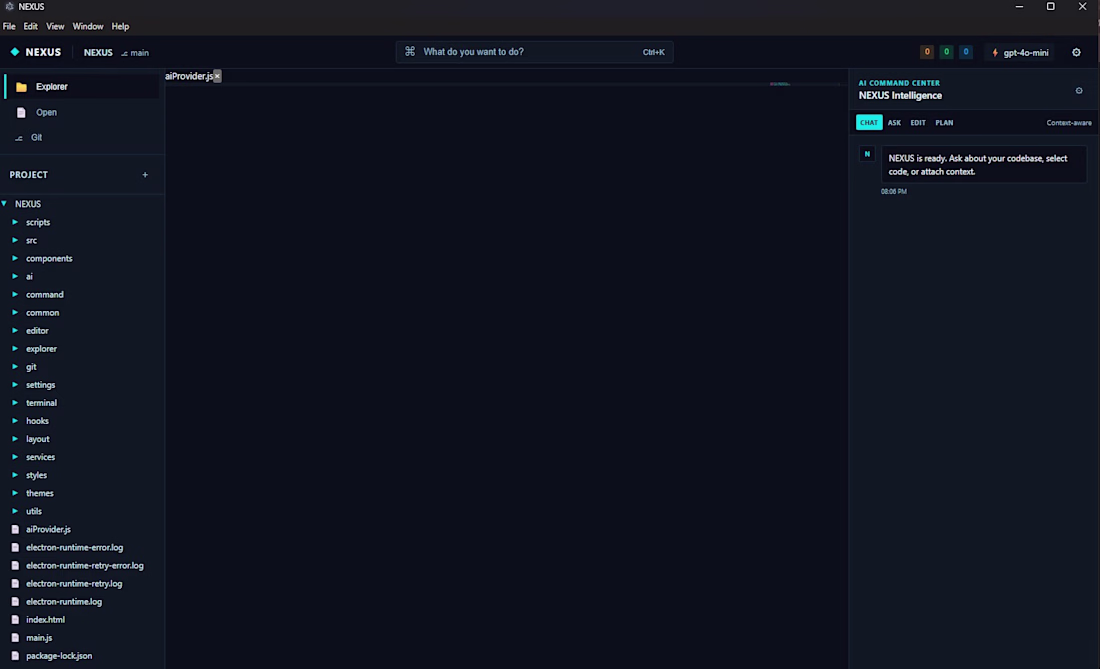Close the aiProvider.js tab
This screenshot has height=669, width=1100.
tap(217, 76)
